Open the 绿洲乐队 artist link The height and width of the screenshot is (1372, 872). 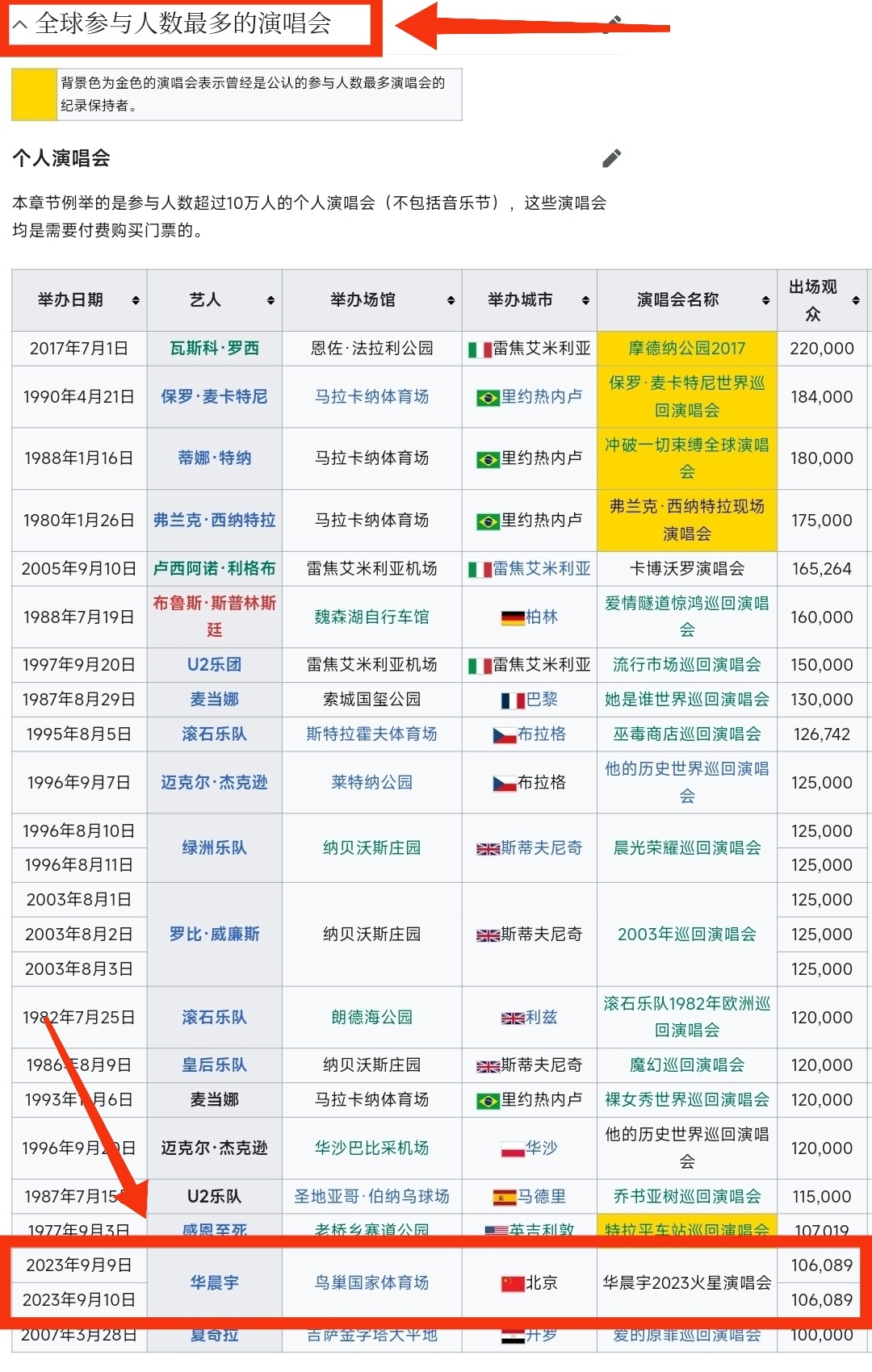coord(215,848)
